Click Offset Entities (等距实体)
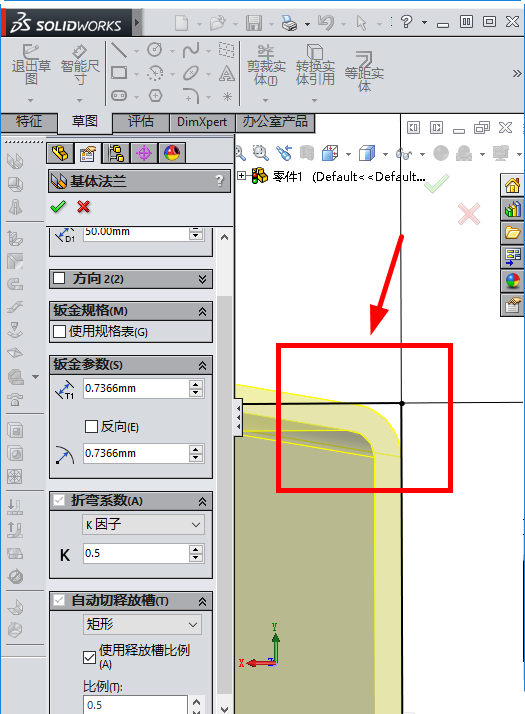The height and width of the screenshot is (714, 525). point(364,72)
